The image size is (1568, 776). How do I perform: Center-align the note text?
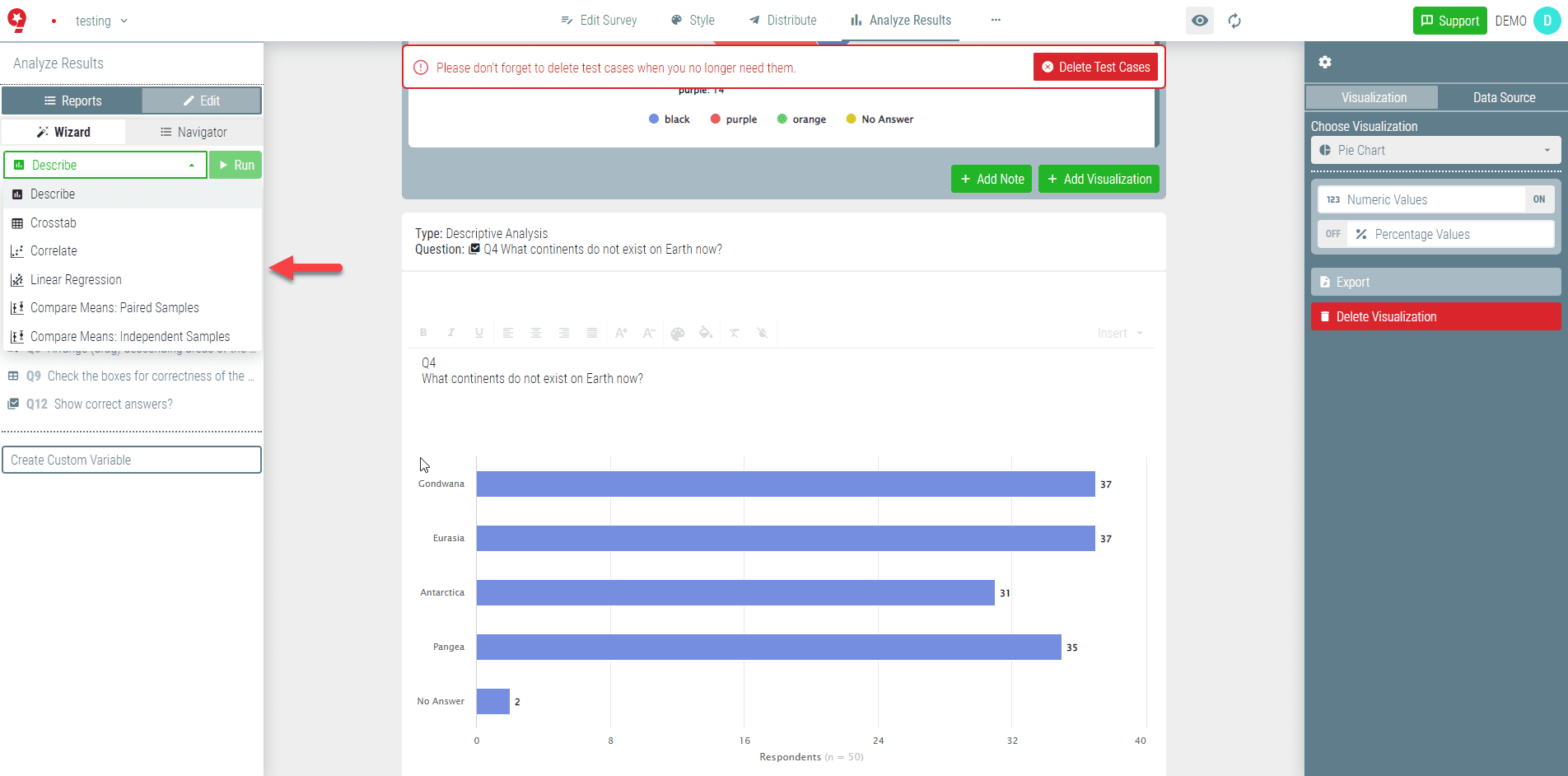point(536,332)
